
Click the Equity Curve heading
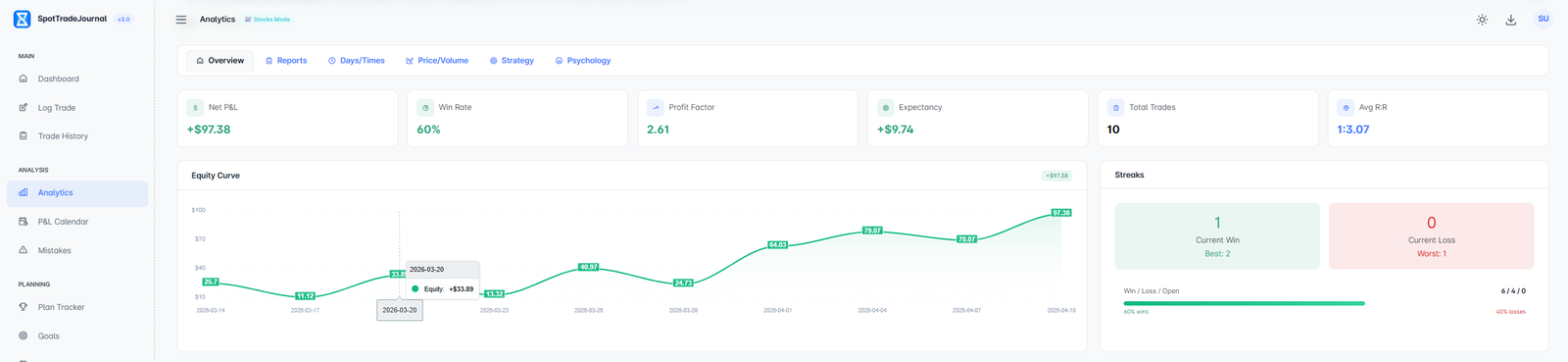(216, 176)
